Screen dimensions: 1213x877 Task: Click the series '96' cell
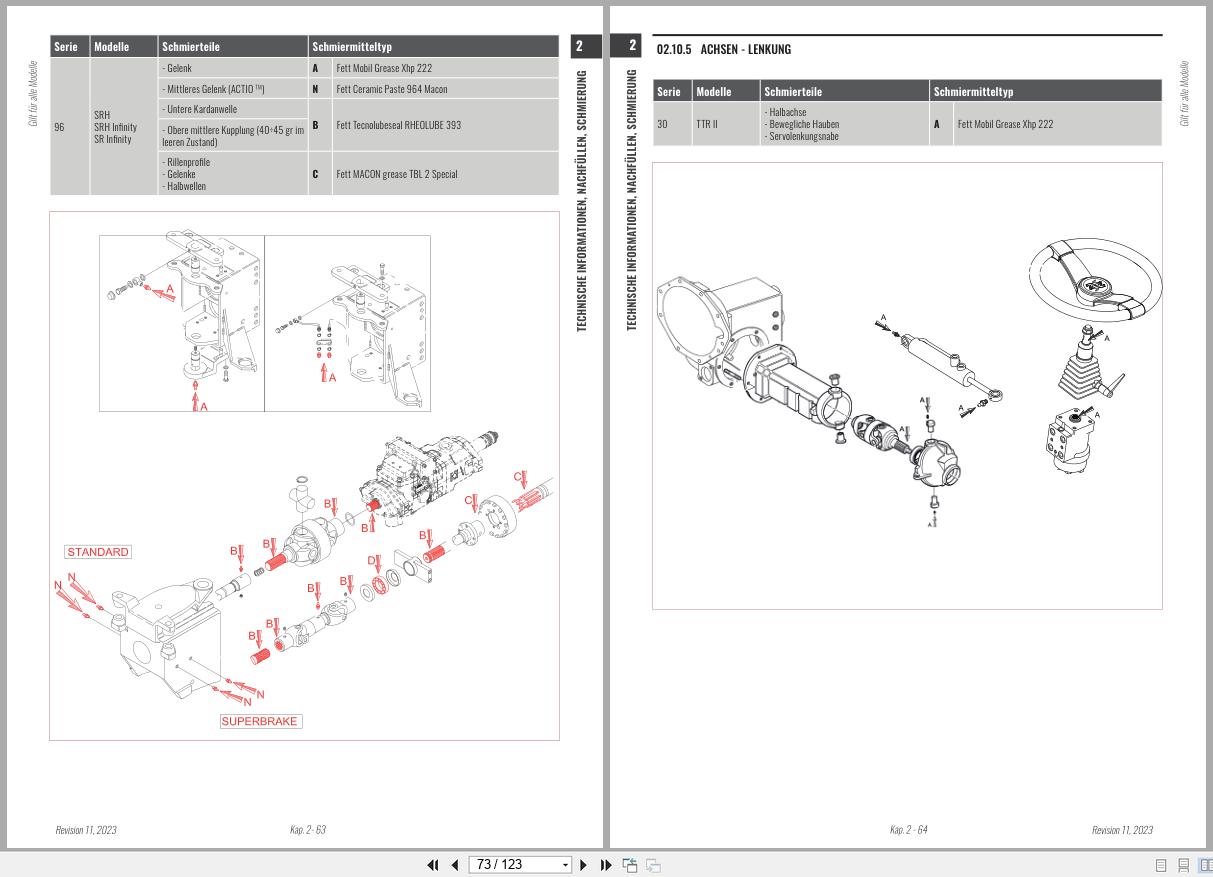tap(70, 127)
